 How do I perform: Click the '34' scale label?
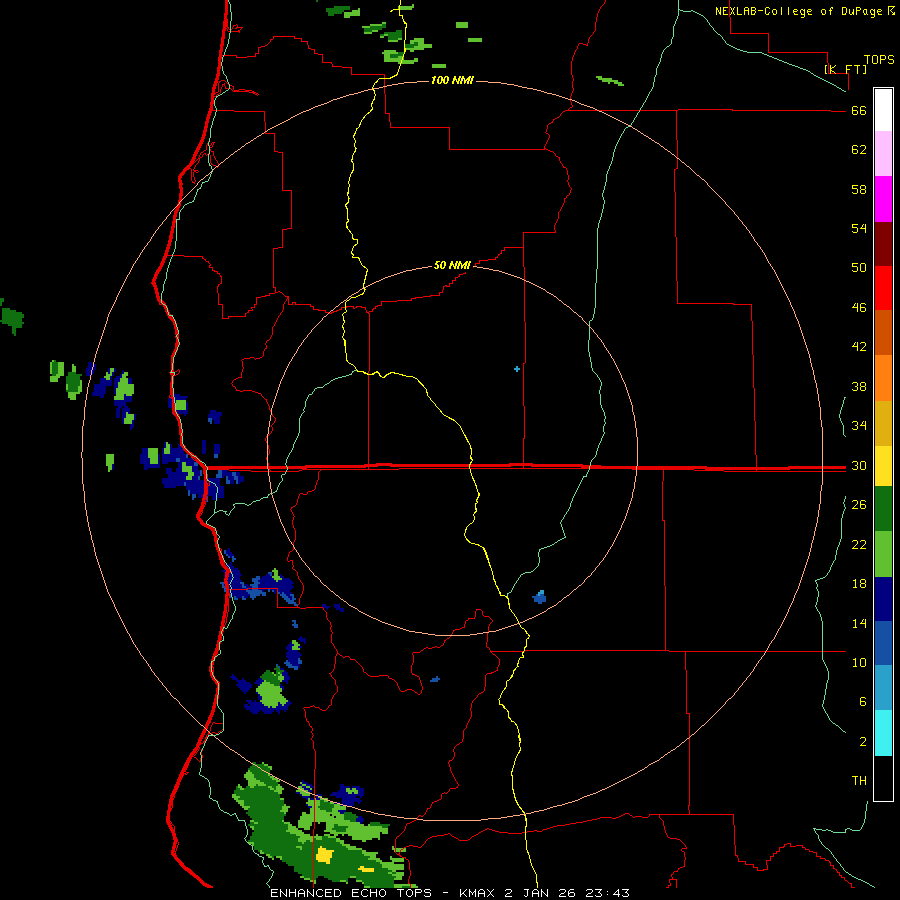click(x=859, y=425)
